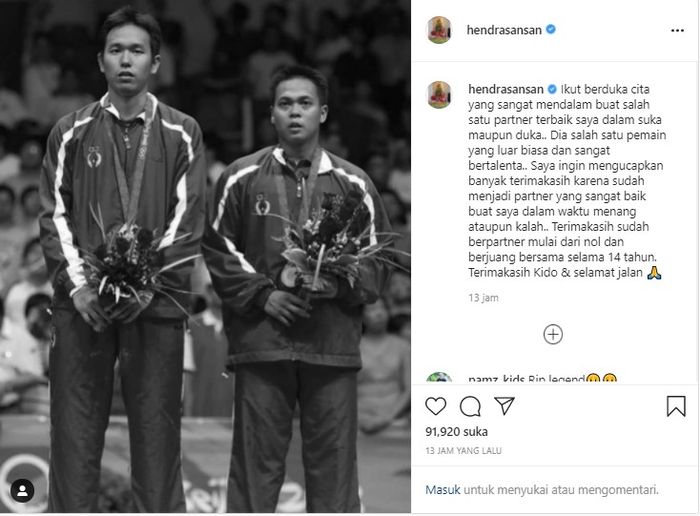This screenshot has height=516, width=700.
Task: Open the 13 jam caption timestamp
Action: 483,298
